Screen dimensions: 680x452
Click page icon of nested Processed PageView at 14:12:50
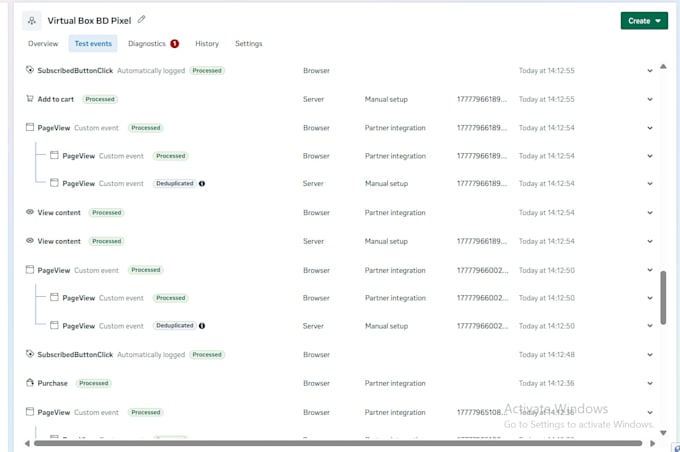coord(54,298)
